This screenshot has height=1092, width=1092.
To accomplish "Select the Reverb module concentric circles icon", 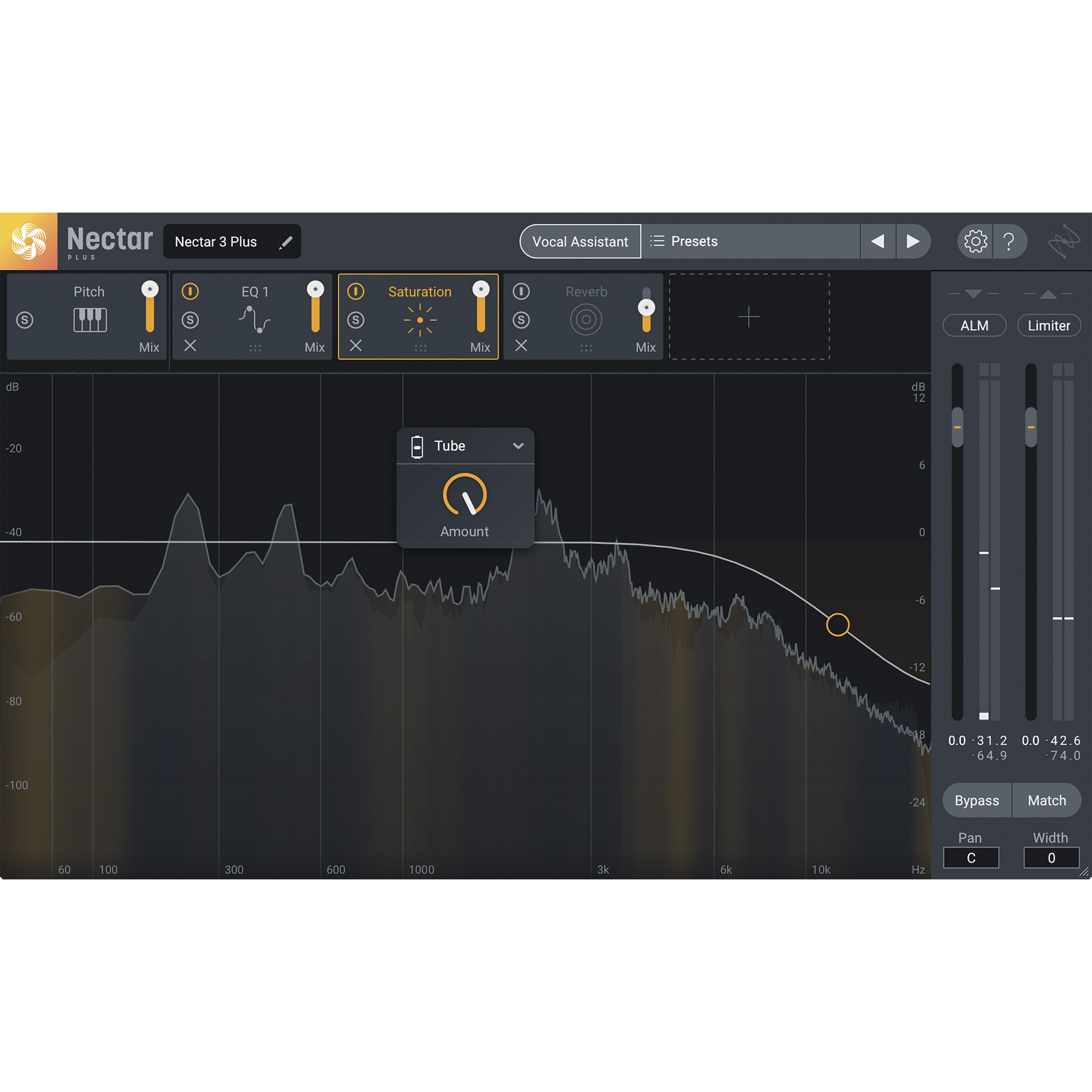I will [x=586, y=320].
